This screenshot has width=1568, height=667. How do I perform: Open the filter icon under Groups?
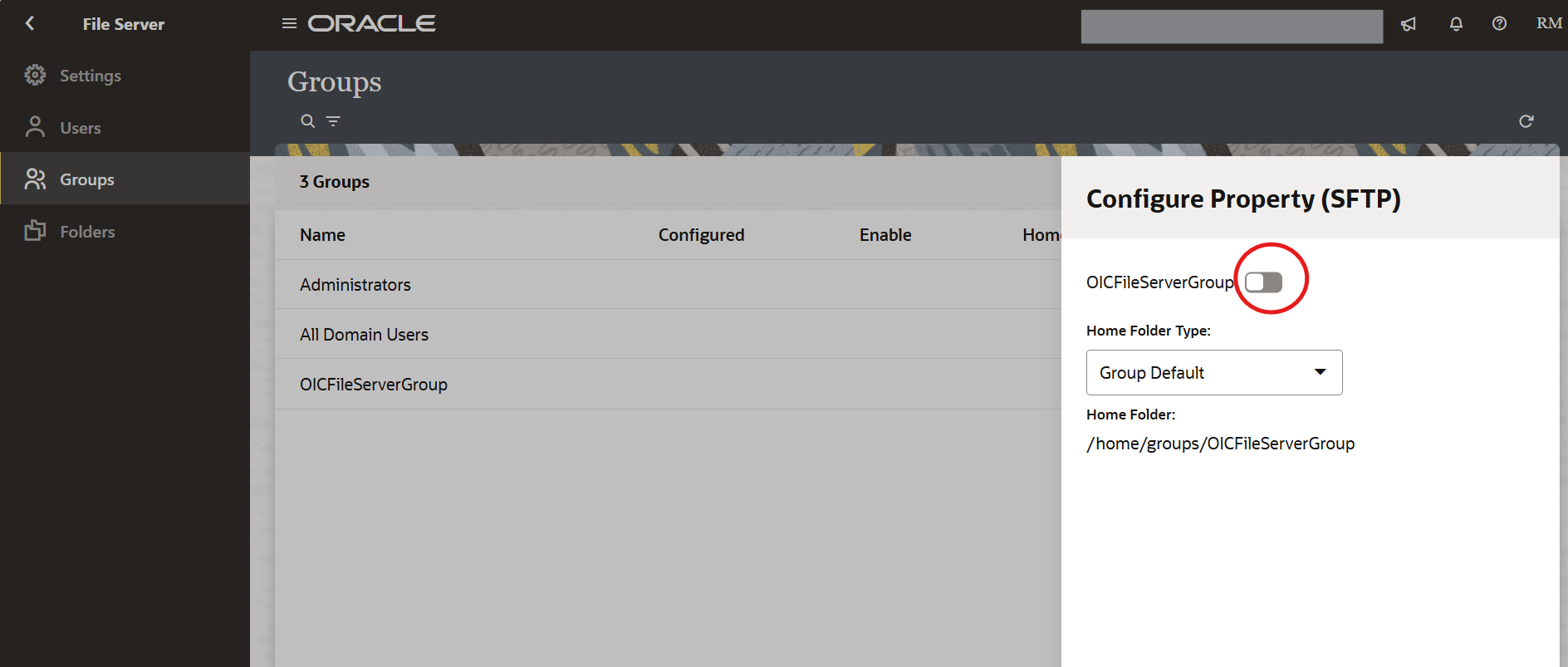(x=333, y=121)
